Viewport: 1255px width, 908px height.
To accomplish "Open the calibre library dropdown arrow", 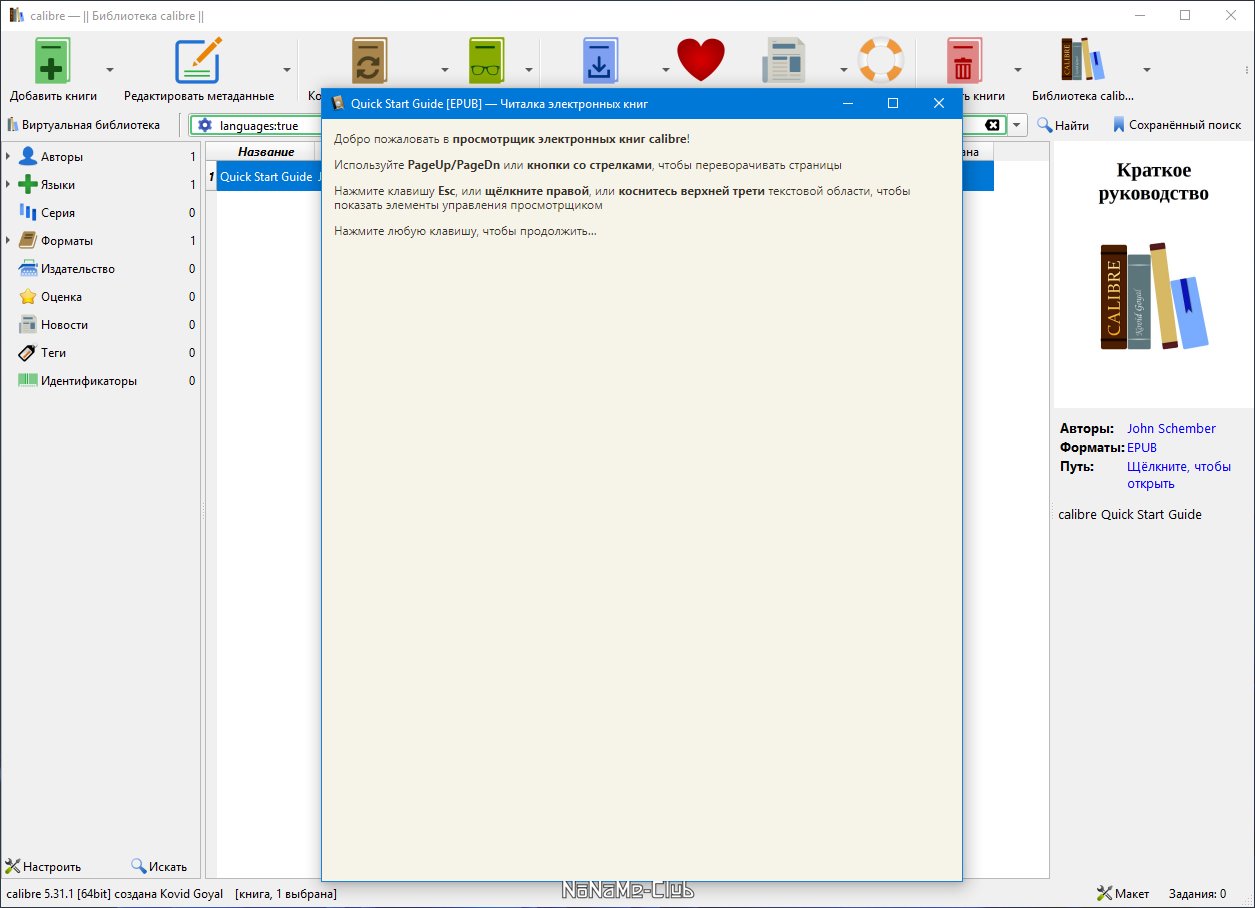I will 1146,70.
